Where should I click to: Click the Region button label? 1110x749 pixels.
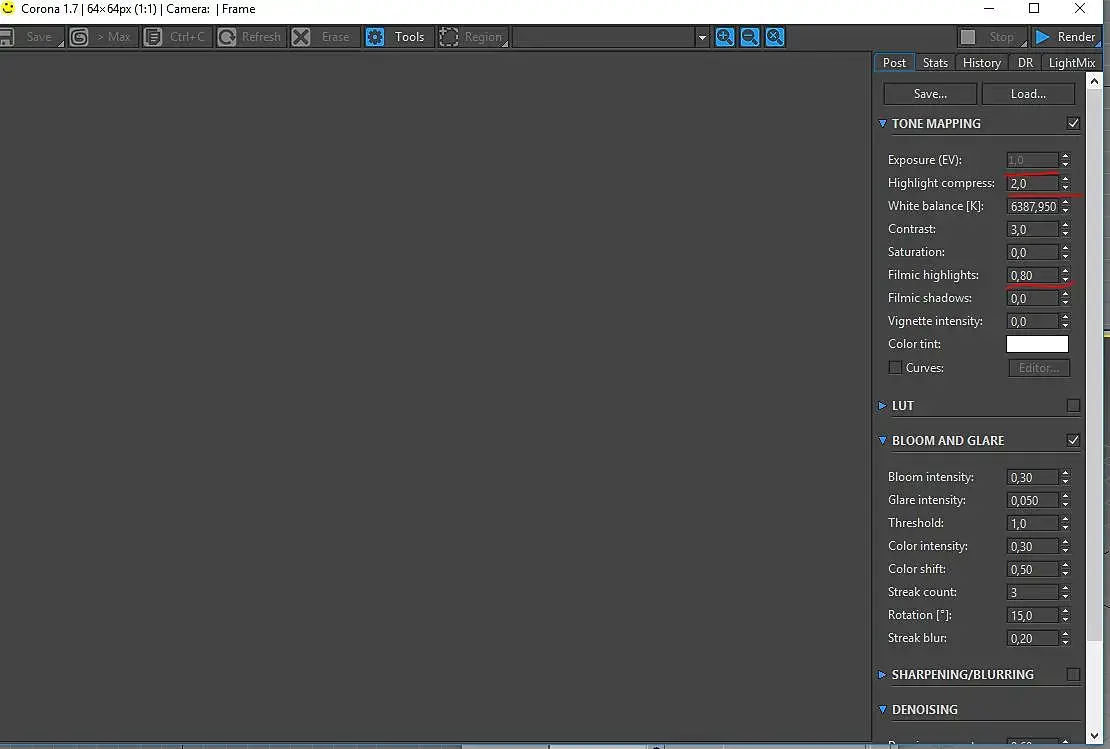point(483,37)
